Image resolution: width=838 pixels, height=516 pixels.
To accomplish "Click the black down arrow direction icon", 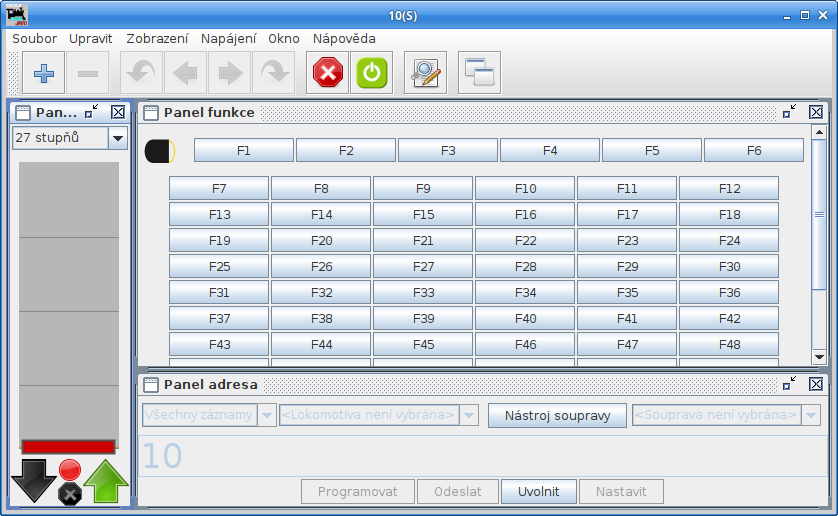I will pos(33,481).
